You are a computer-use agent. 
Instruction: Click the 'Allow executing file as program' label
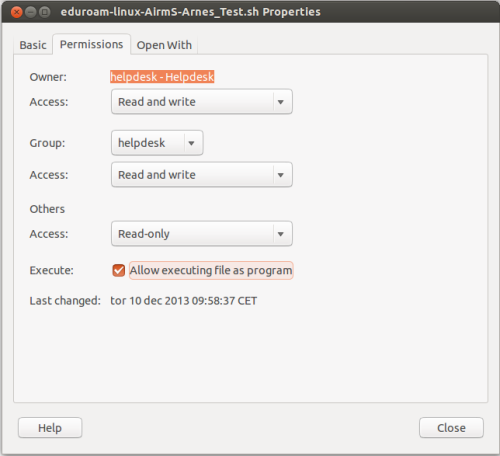(211, 270)
